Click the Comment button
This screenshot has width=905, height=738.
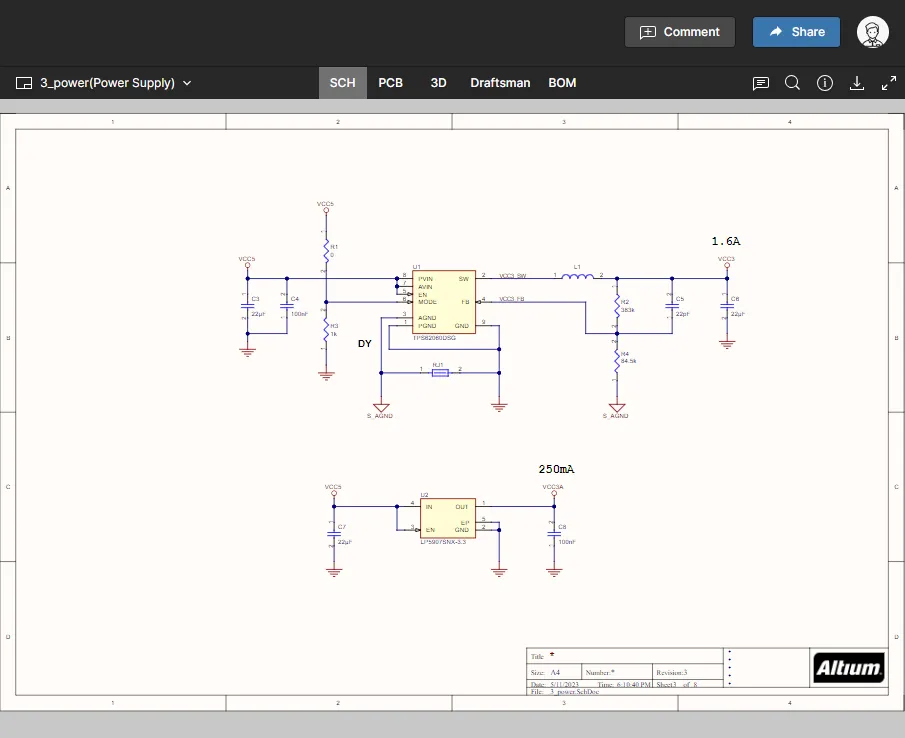pos(680,32)
